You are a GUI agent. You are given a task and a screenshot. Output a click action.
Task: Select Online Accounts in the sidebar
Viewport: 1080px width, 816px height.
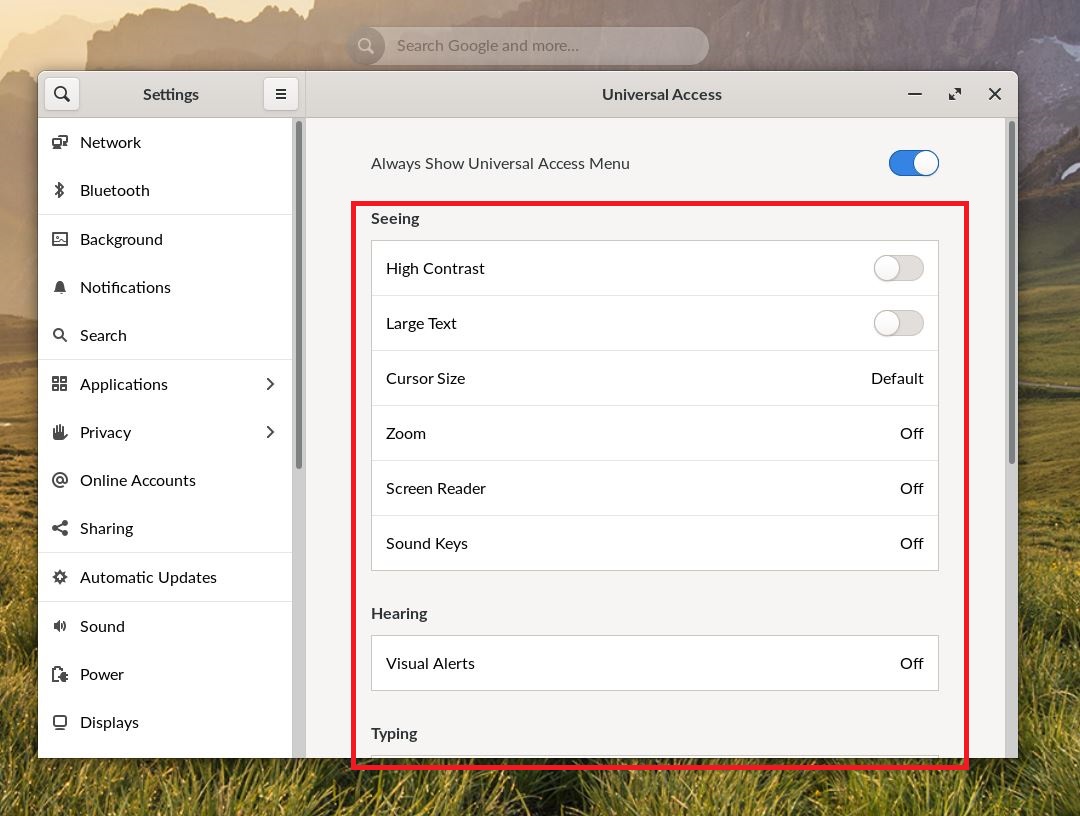click(165, 480)
